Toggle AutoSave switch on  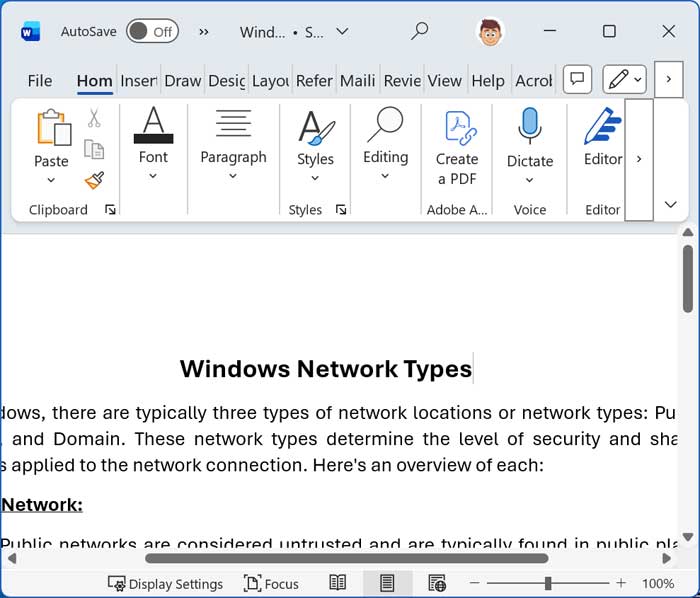152,31
